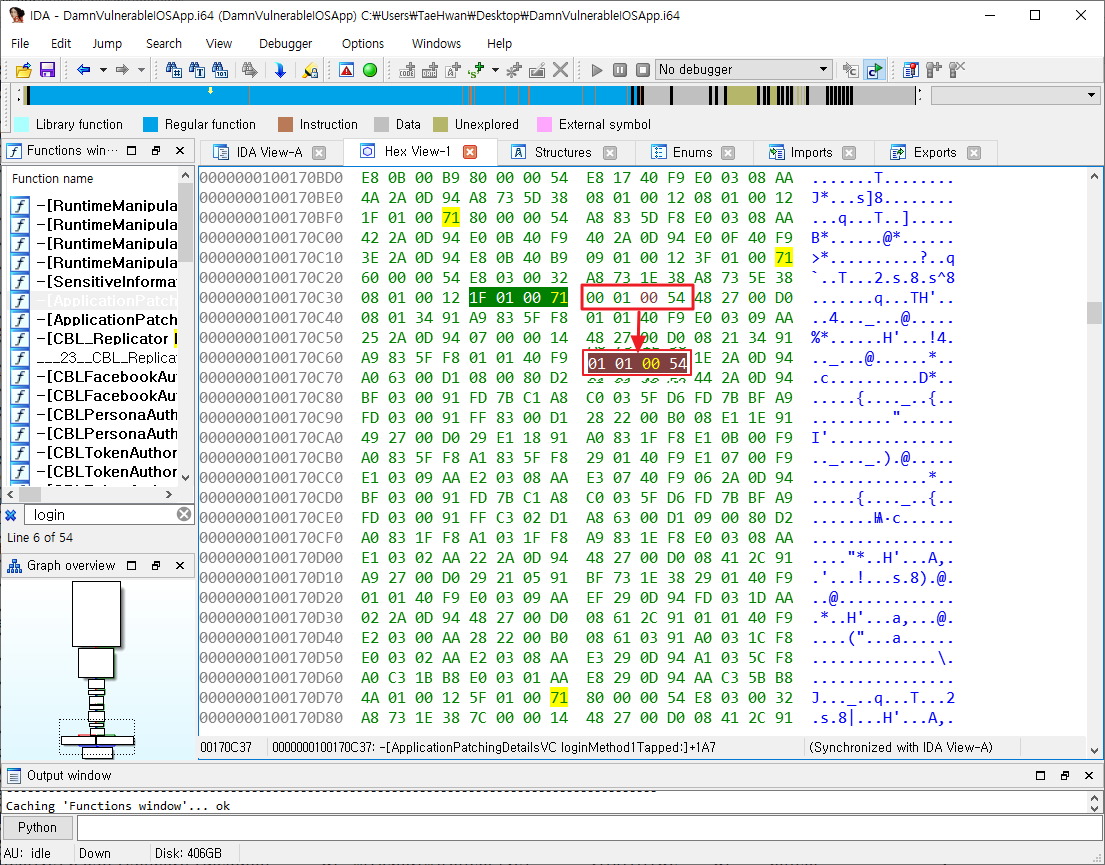Select the first -[CBLTokenAuthor function row
This screenshot has height=865, width=1105.
pos(93,453)
